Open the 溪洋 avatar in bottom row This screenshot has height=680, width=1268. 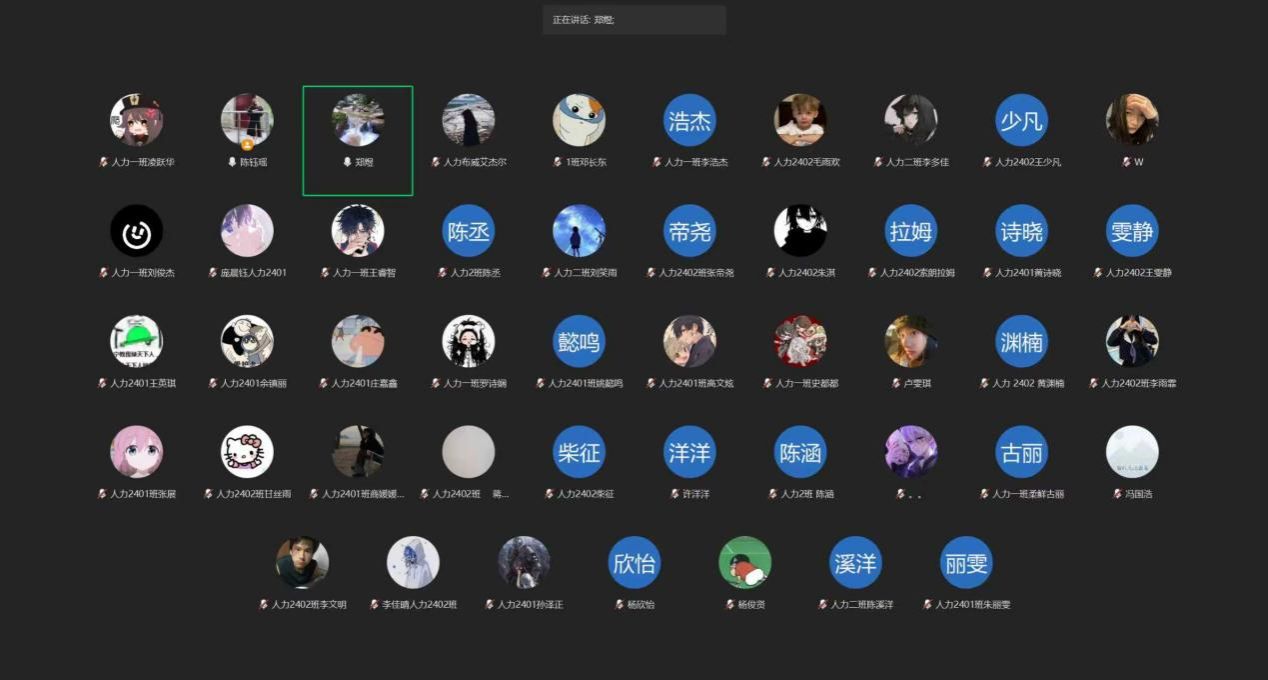click(x=855, y=563)
